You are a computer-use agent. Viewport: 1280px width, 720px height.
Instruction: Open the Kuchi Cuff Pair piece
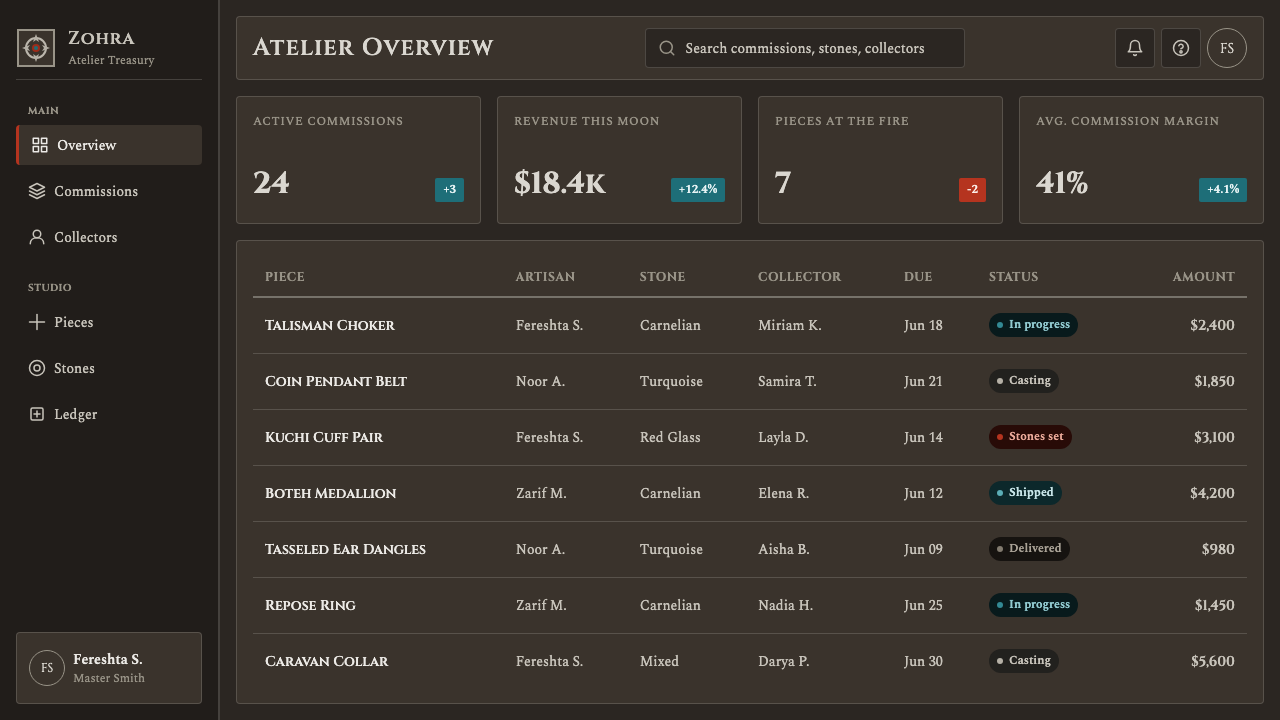324,437
